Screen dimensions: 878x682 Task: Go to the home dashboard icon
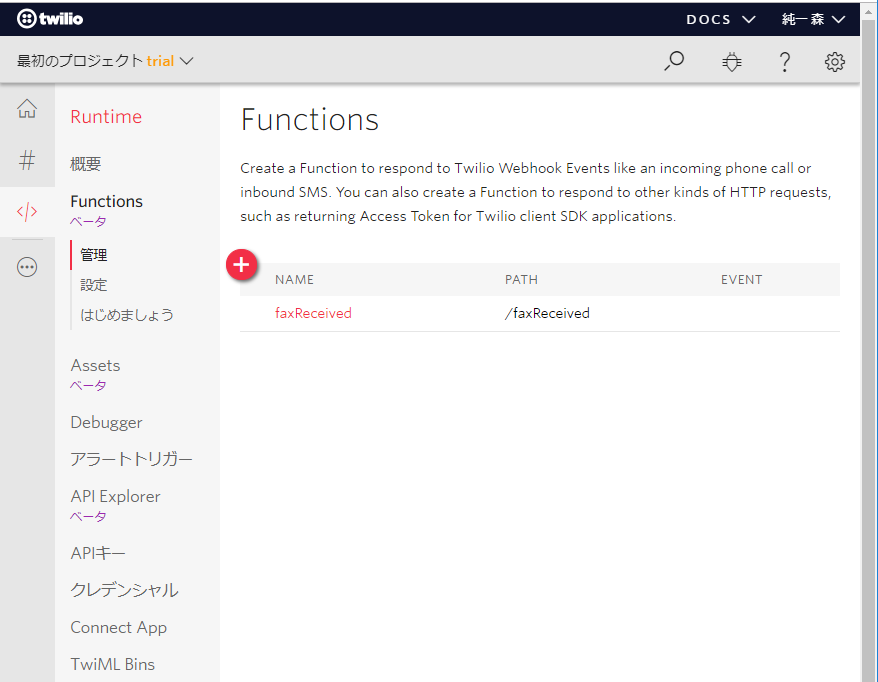[x=27, y=108]
